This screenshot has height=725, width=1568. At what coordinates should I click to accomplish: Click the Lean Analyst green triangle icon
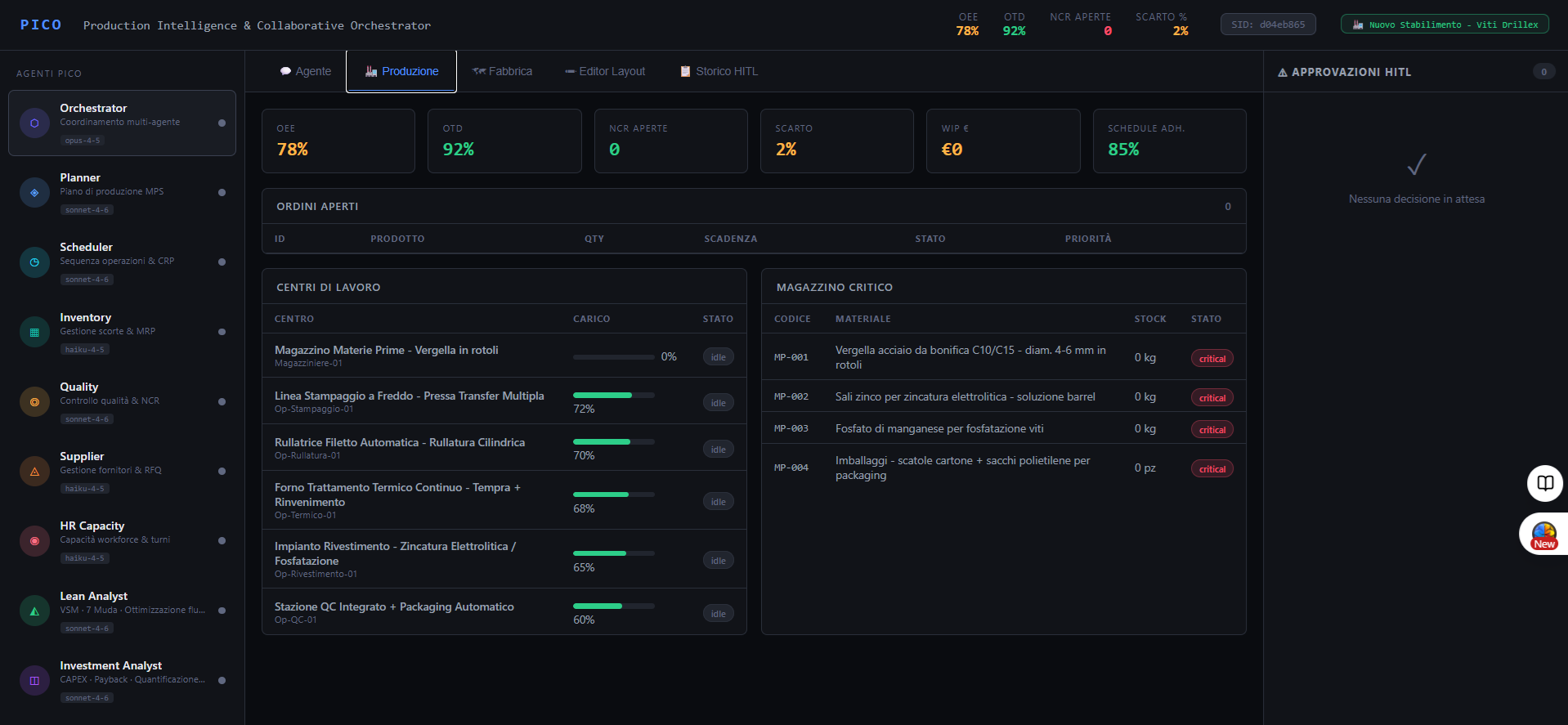tap(34, 611)
